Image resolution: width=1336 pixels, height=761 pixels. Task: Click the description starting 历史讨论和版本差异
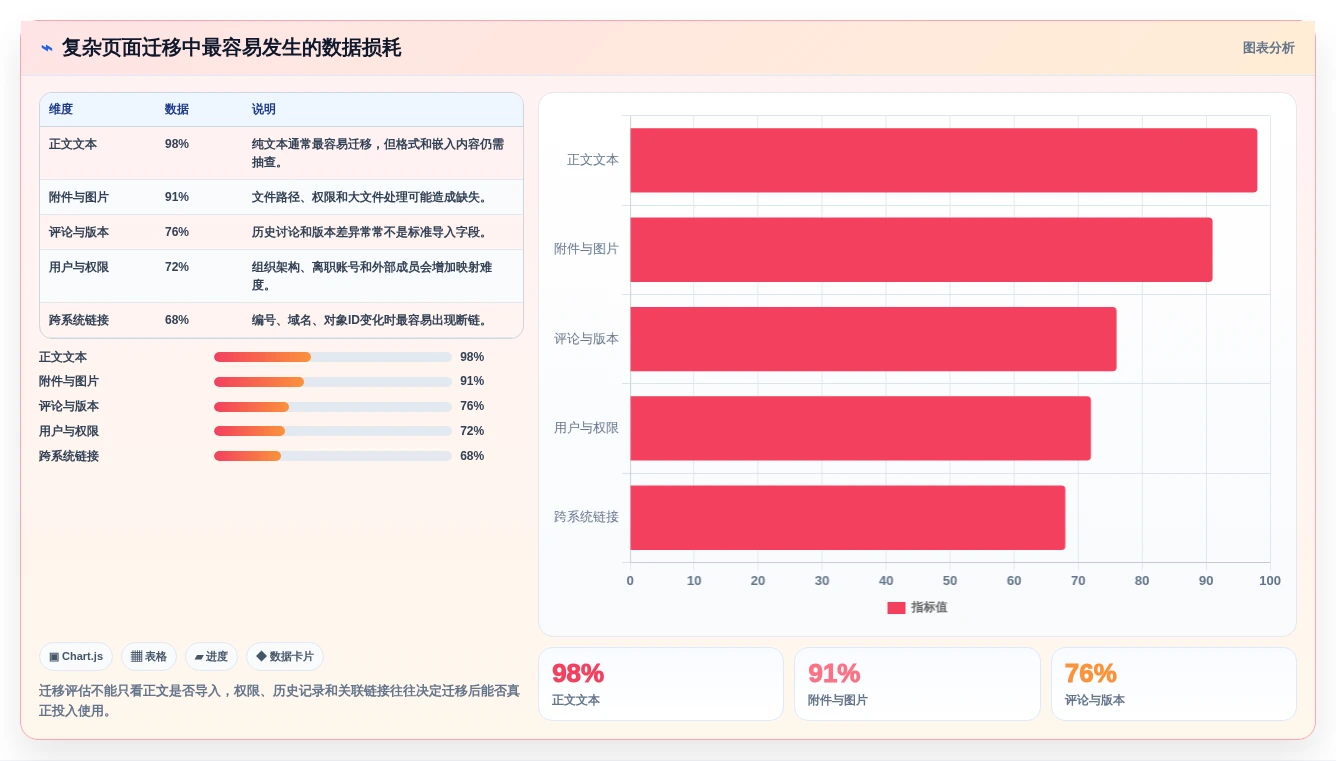pyautogui.click(x=371, y=232)
